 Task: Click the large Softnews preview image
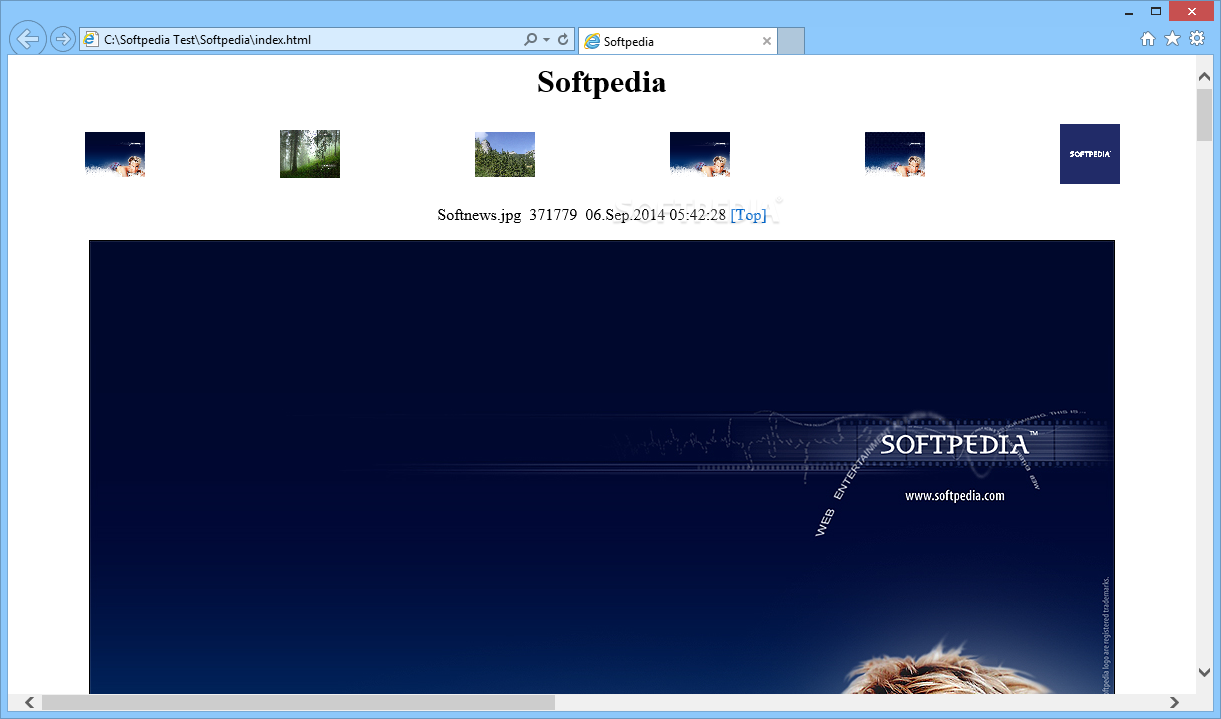click(601, 467)
